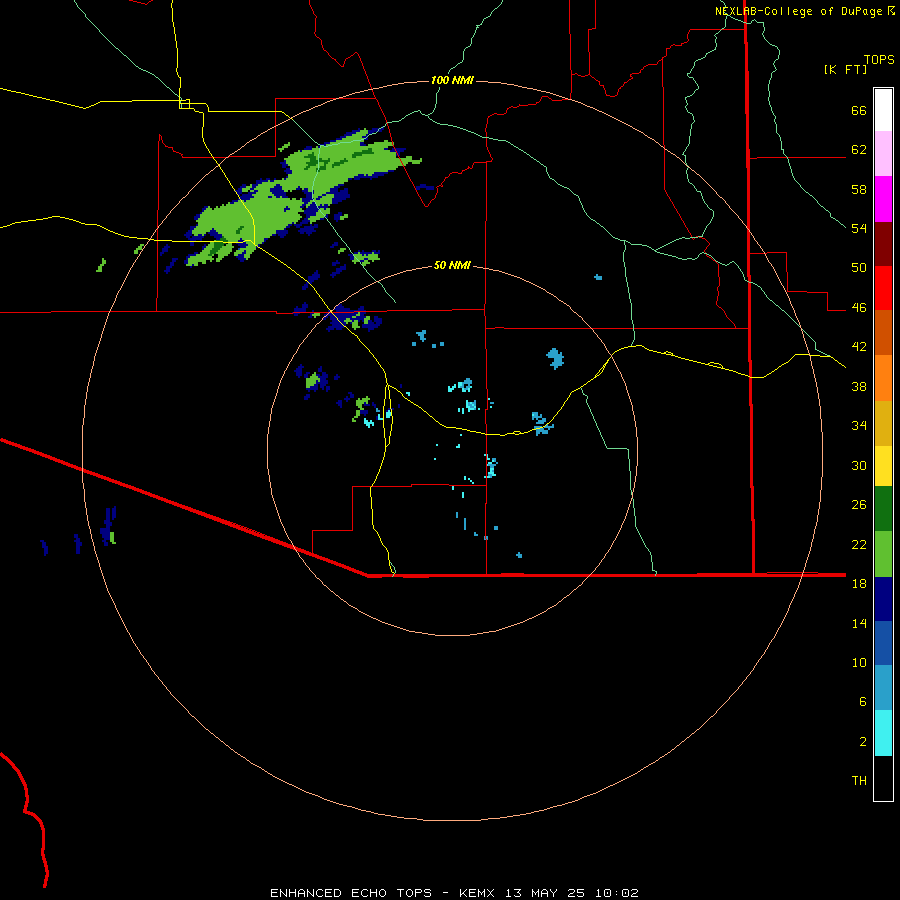Select the bright red legend swatch
Image resolution: width=900 pixels, height=900 pixels.
[883, 288]
